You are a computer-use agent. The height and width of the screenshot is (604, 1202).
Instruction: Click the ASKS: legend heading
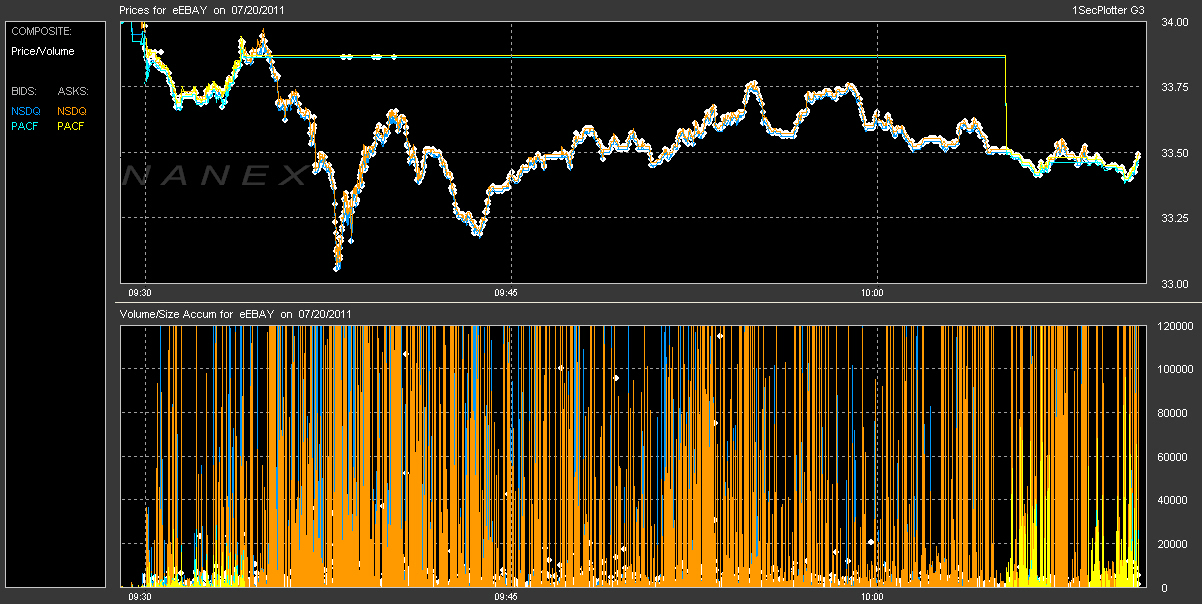72,91
